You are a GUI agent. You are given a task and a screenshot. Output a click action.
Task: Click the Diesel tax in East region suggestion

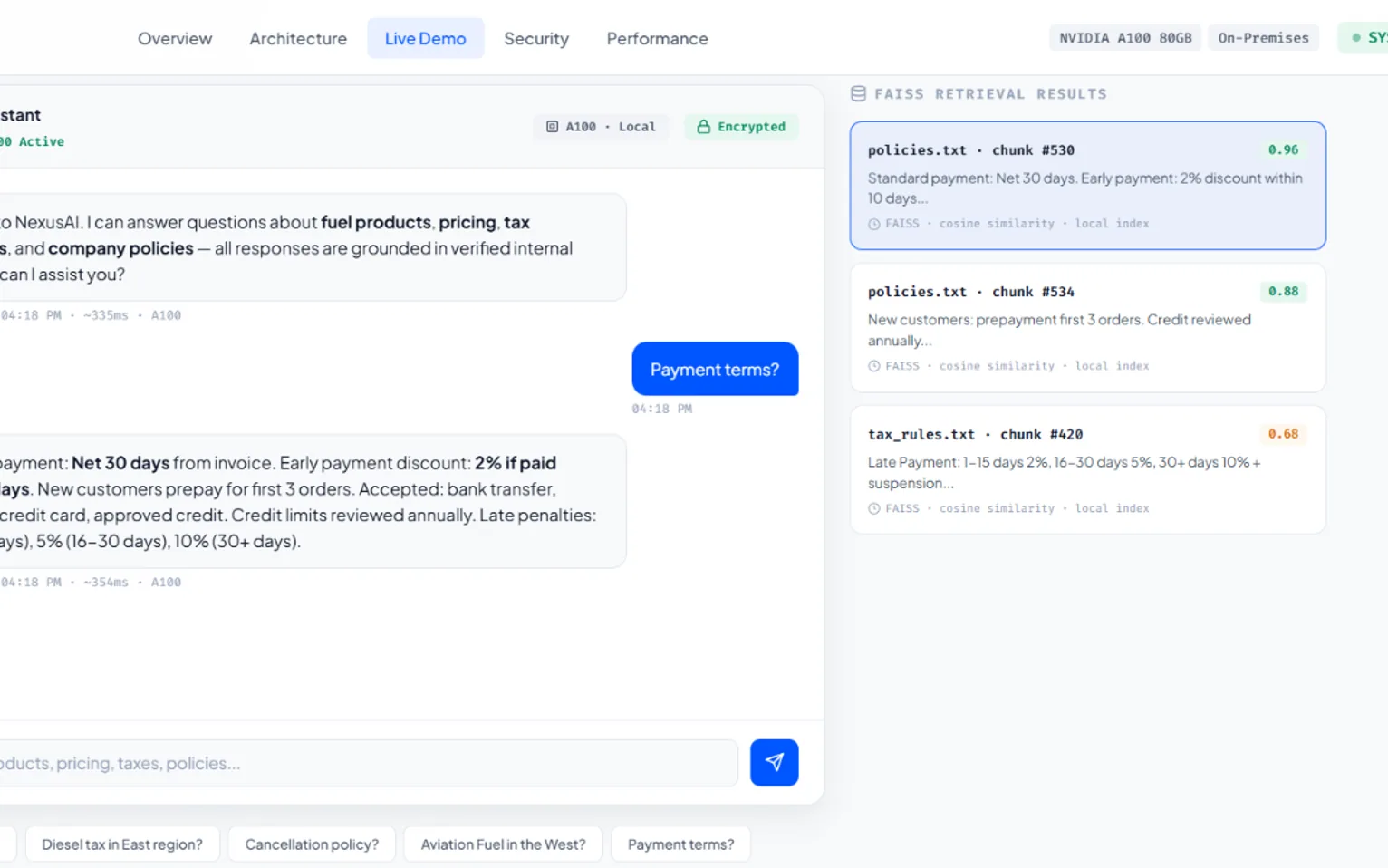[x=122, y=844]
